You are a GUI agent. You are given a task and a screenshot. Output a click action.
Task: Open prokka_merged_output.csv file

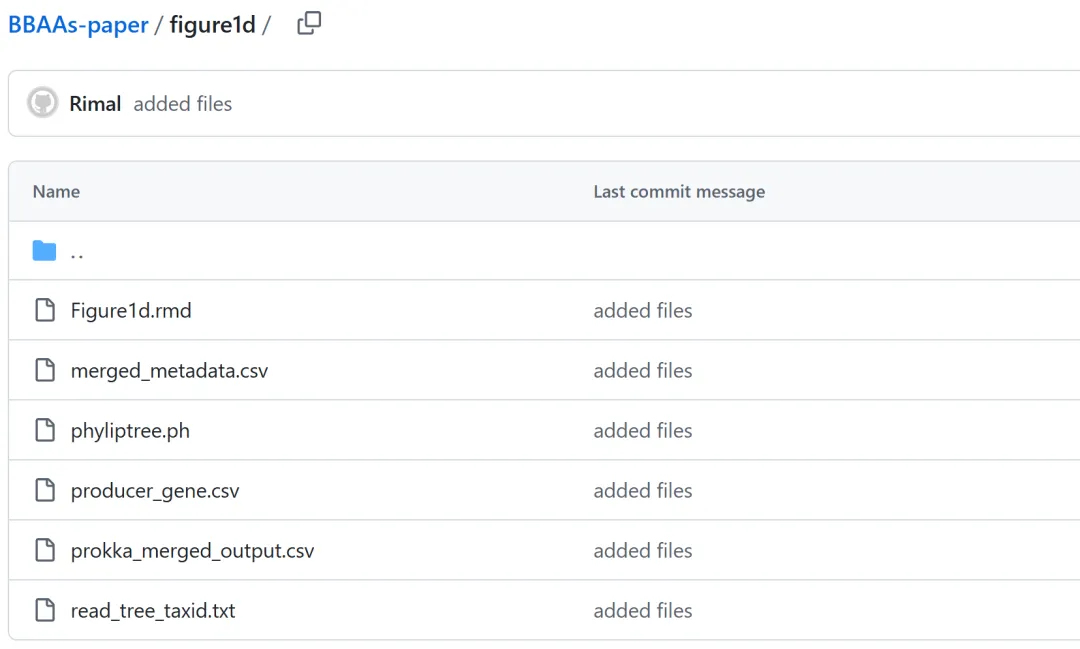192,551
